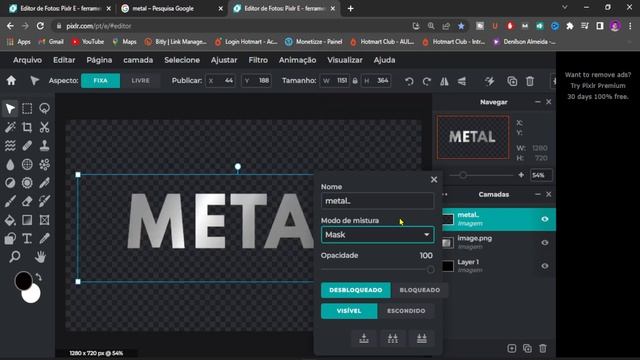Set layer to VISÍVEL
This screenshot has width=640, height=360.
[x=349, y=311]
